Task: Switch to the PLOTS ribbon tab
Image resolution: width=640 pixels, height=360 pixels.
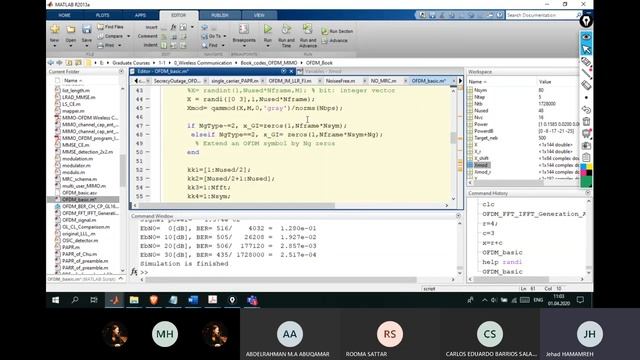Action: point(102,15)
